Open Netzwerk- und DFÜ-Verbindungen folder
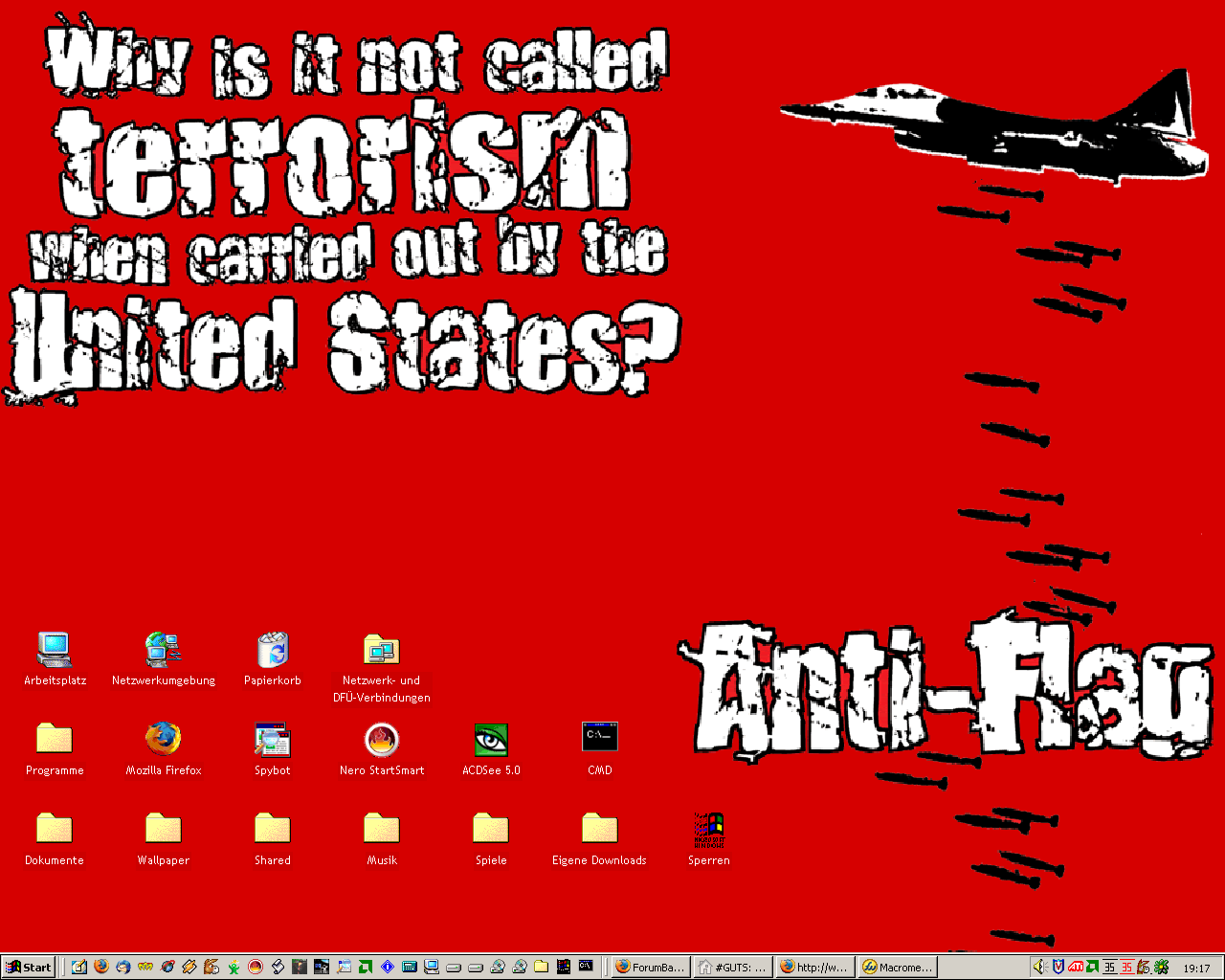 382,668
